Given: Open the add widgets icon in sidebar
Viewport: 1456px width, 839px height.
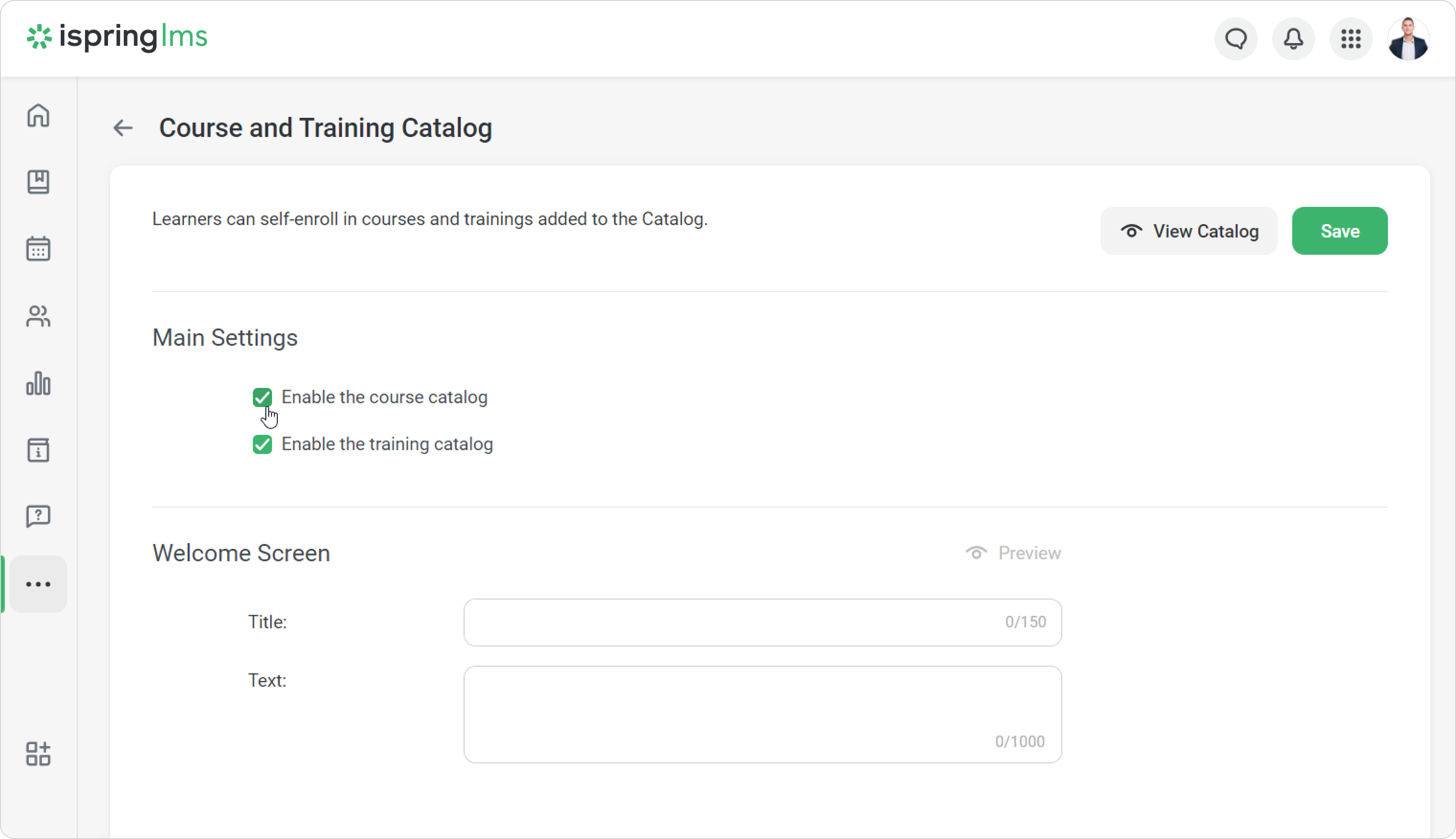Looking at the screenshot, I should [x=38, y=754].
